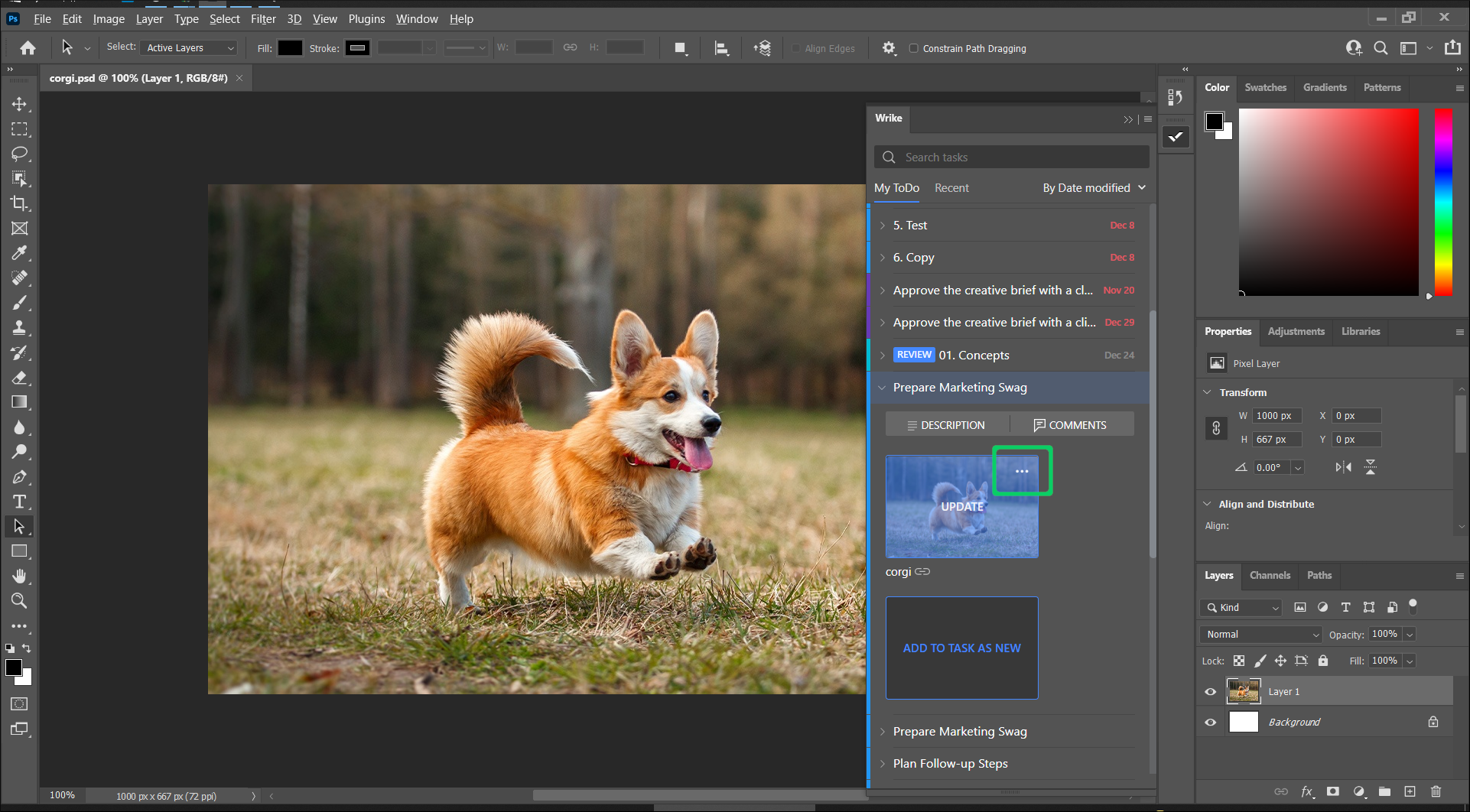
Task: Add a new layer mask
Action: point(1333,792)
